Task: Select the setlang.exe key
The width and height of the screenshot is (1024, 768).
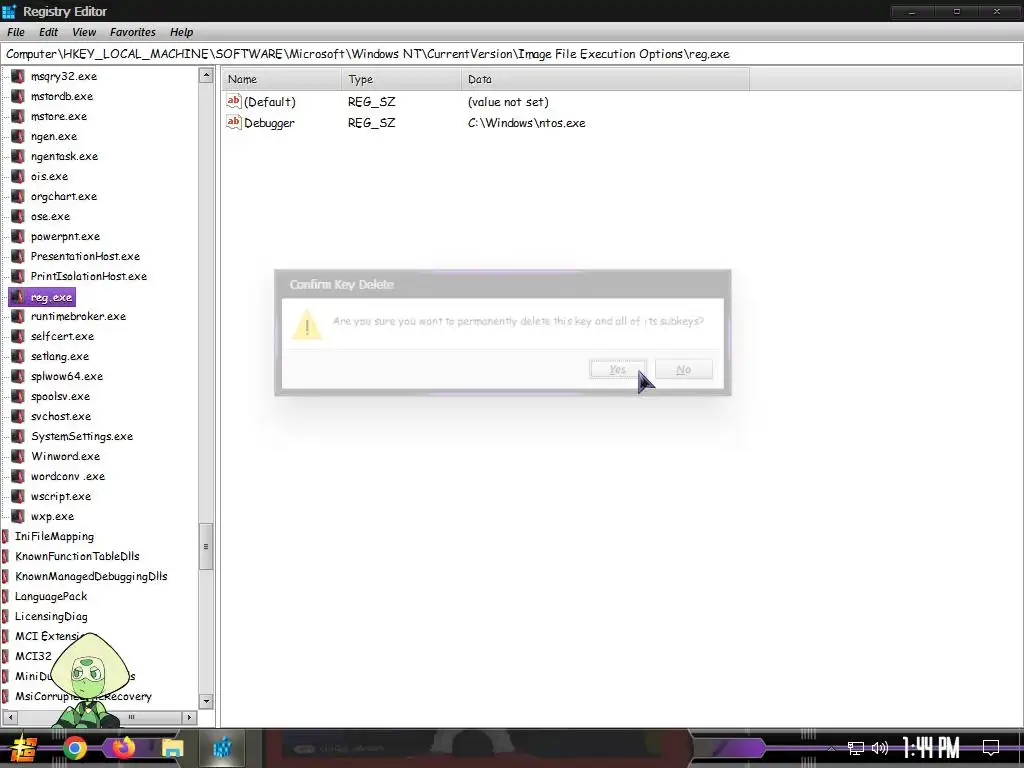Action: pos(59,357)
